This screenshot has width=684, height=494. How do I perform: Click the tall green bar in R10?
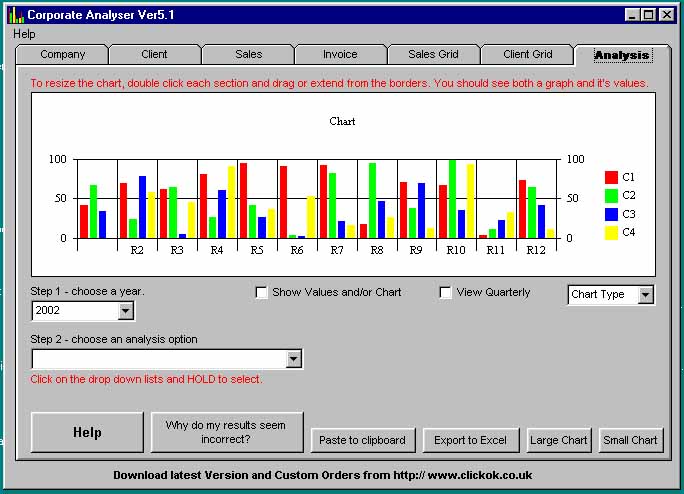point(452,199)
